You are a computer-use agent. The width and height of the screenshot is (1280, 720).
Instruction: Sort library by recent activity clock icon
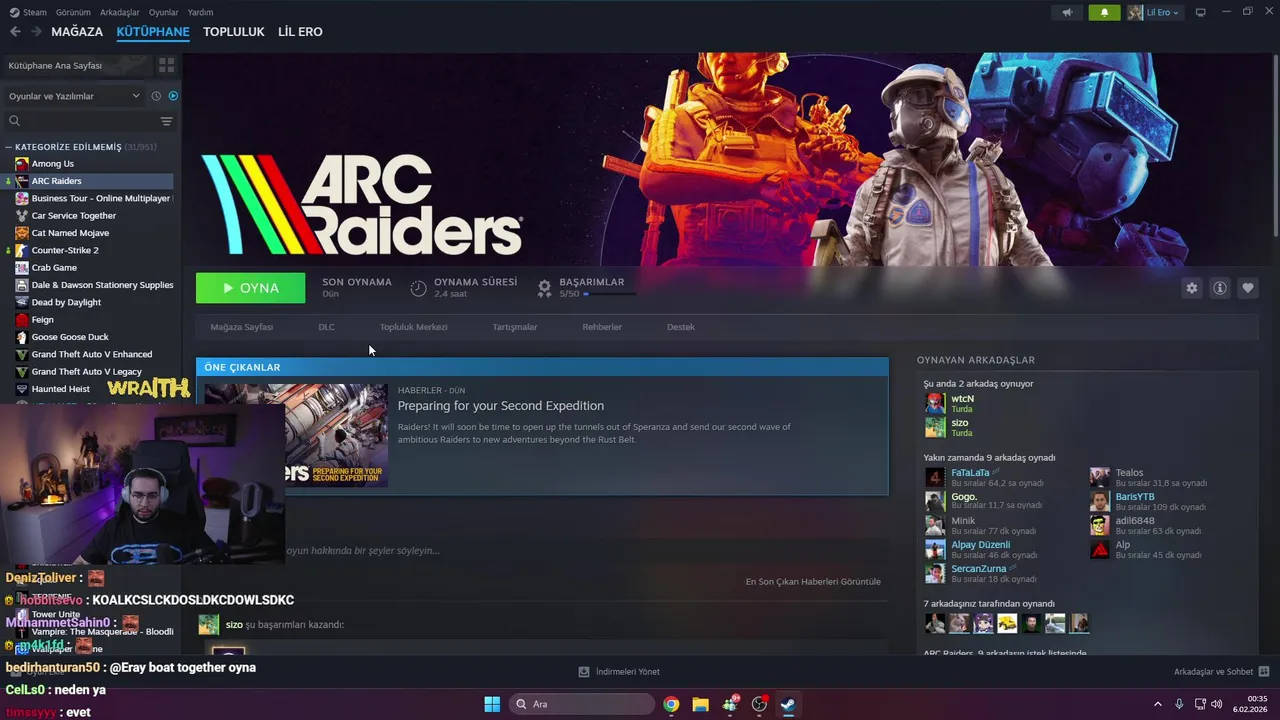point(156,96)
